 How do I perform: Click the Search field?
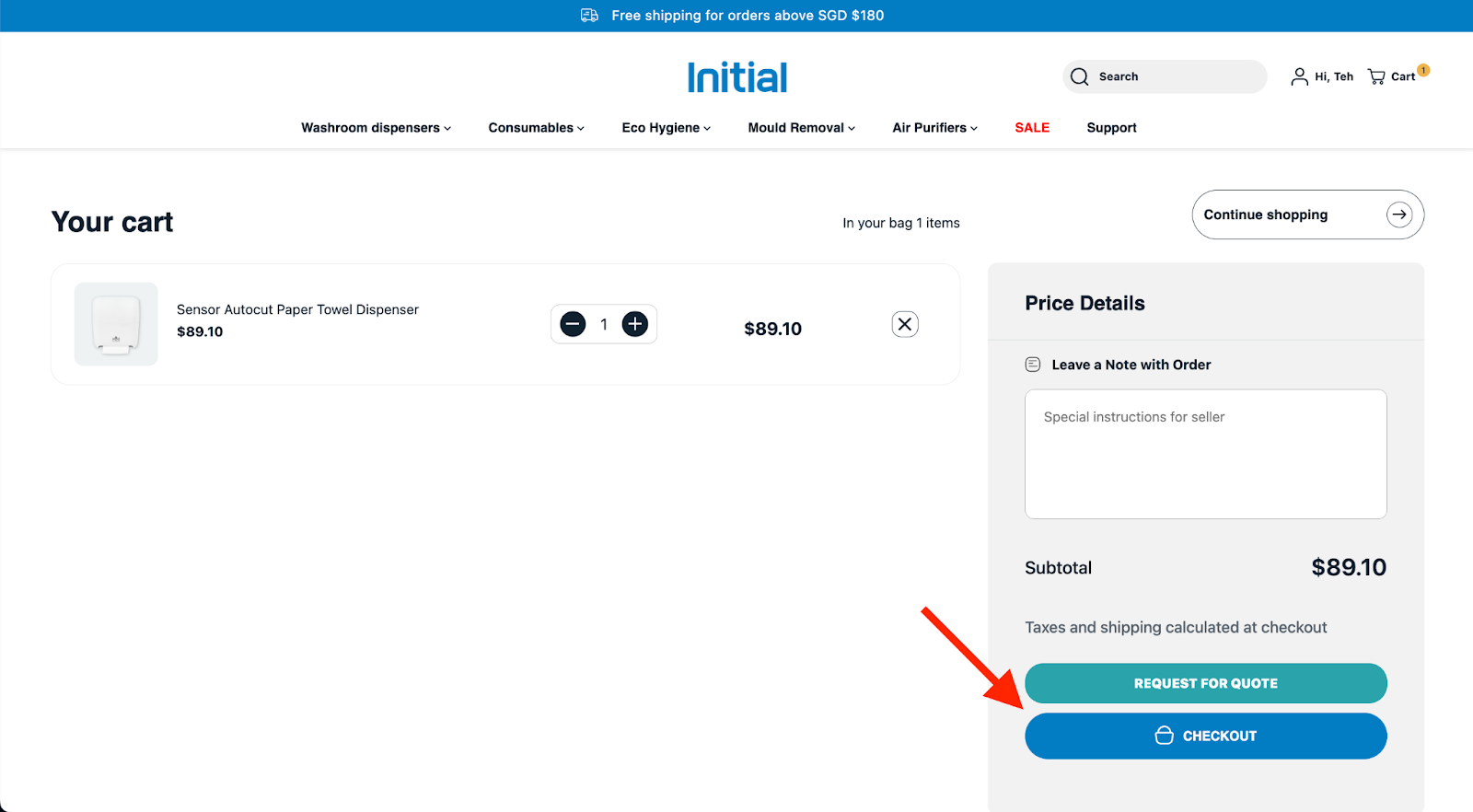pos(1165,76)
